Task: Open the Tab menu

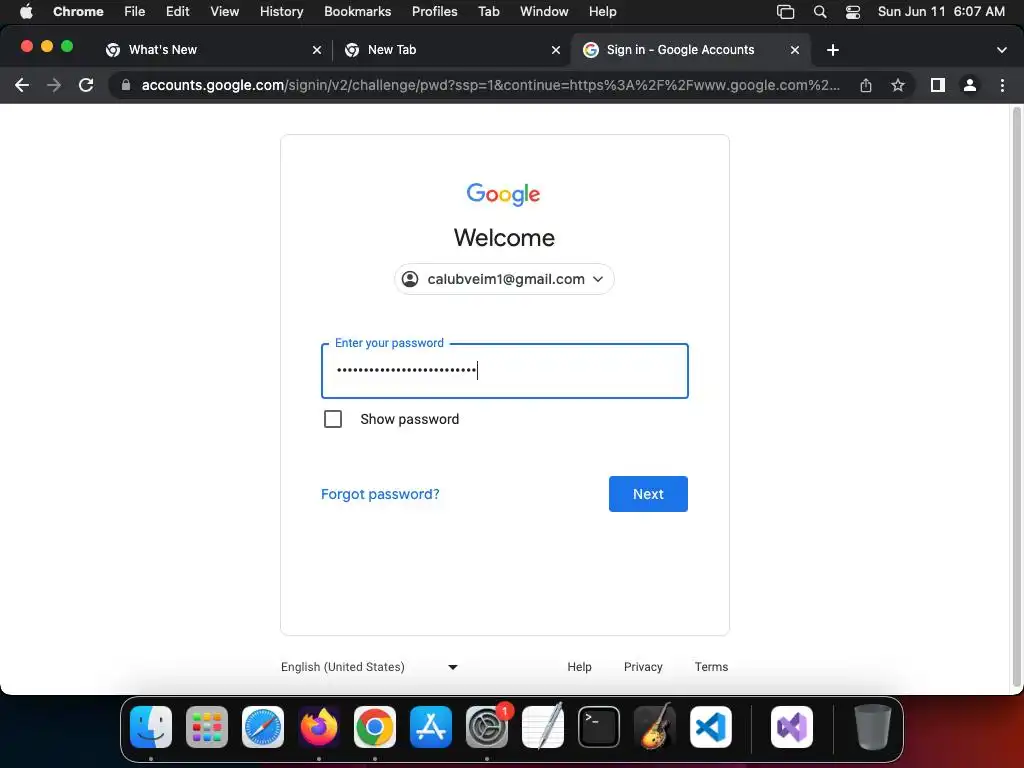Action: point(488,12)
